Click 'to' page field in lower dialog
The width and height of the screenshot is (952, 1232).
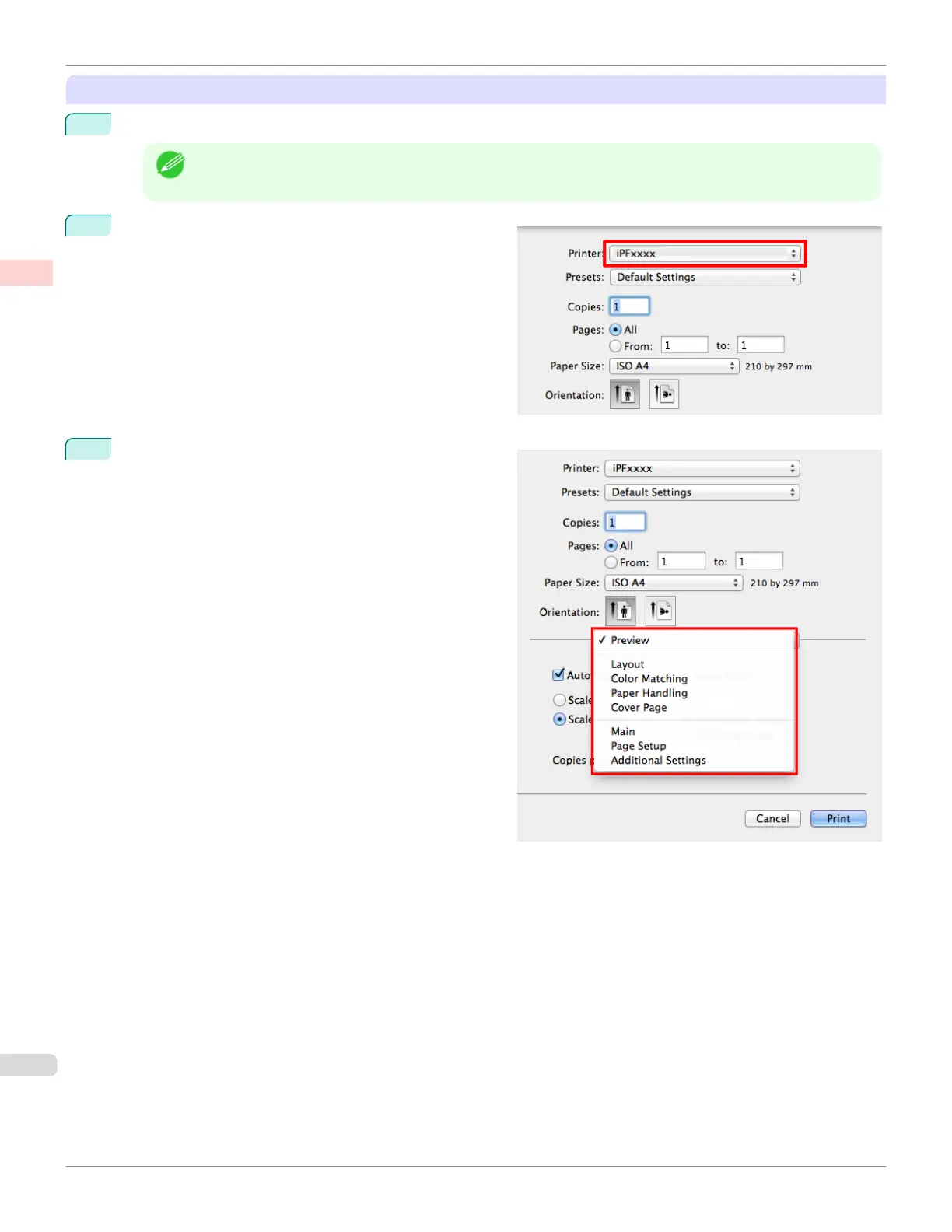759,562
